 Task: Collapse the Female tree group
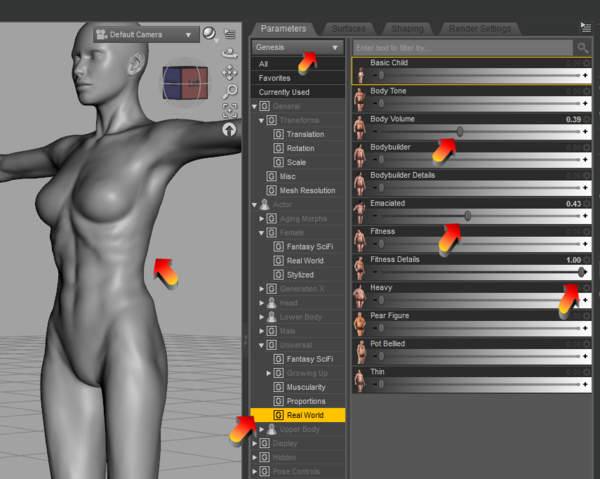coord(261,233)
